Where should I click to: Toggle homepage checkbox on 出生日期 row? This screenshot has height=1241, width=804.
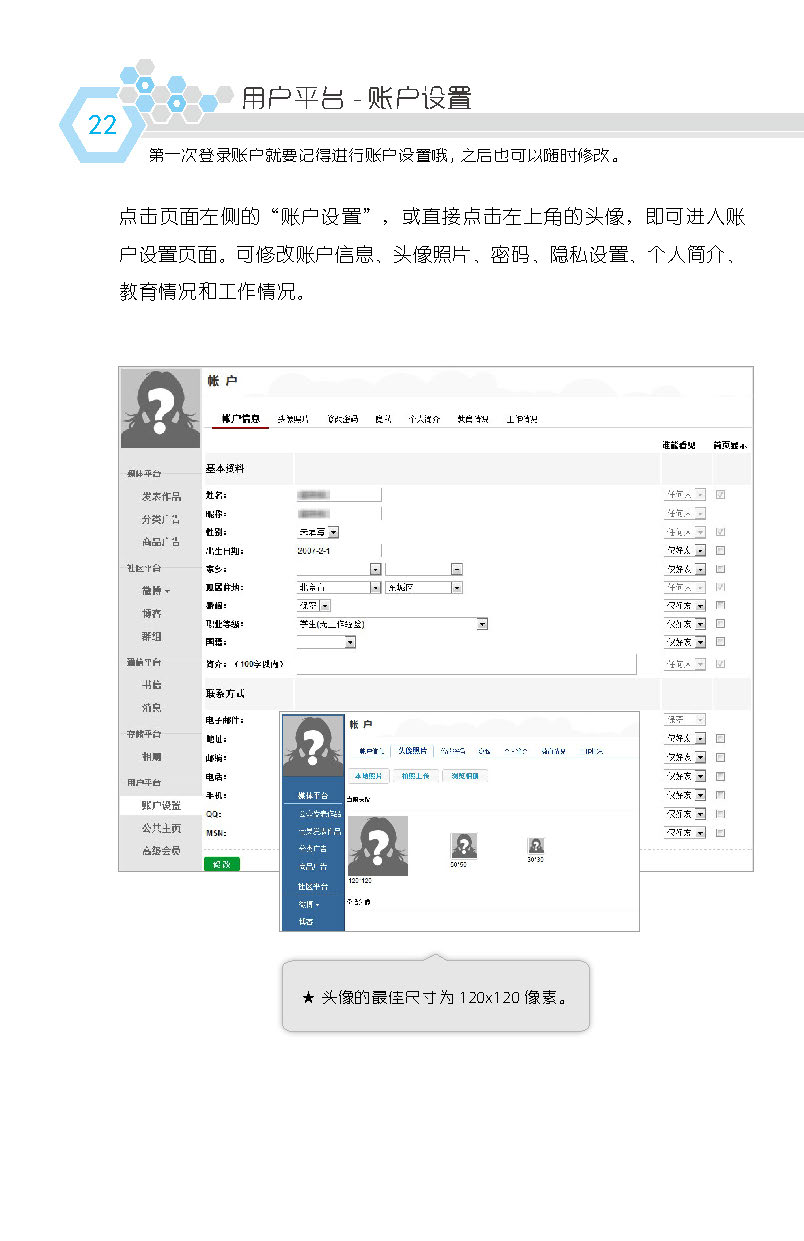point(721,550)
